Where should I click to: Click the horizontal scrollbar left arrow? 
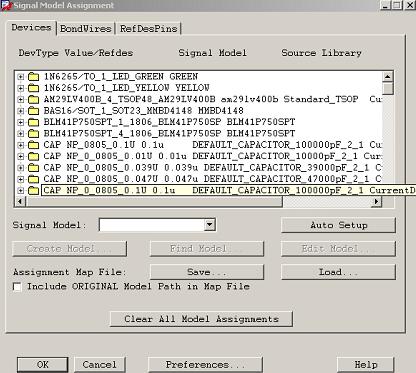21,201
